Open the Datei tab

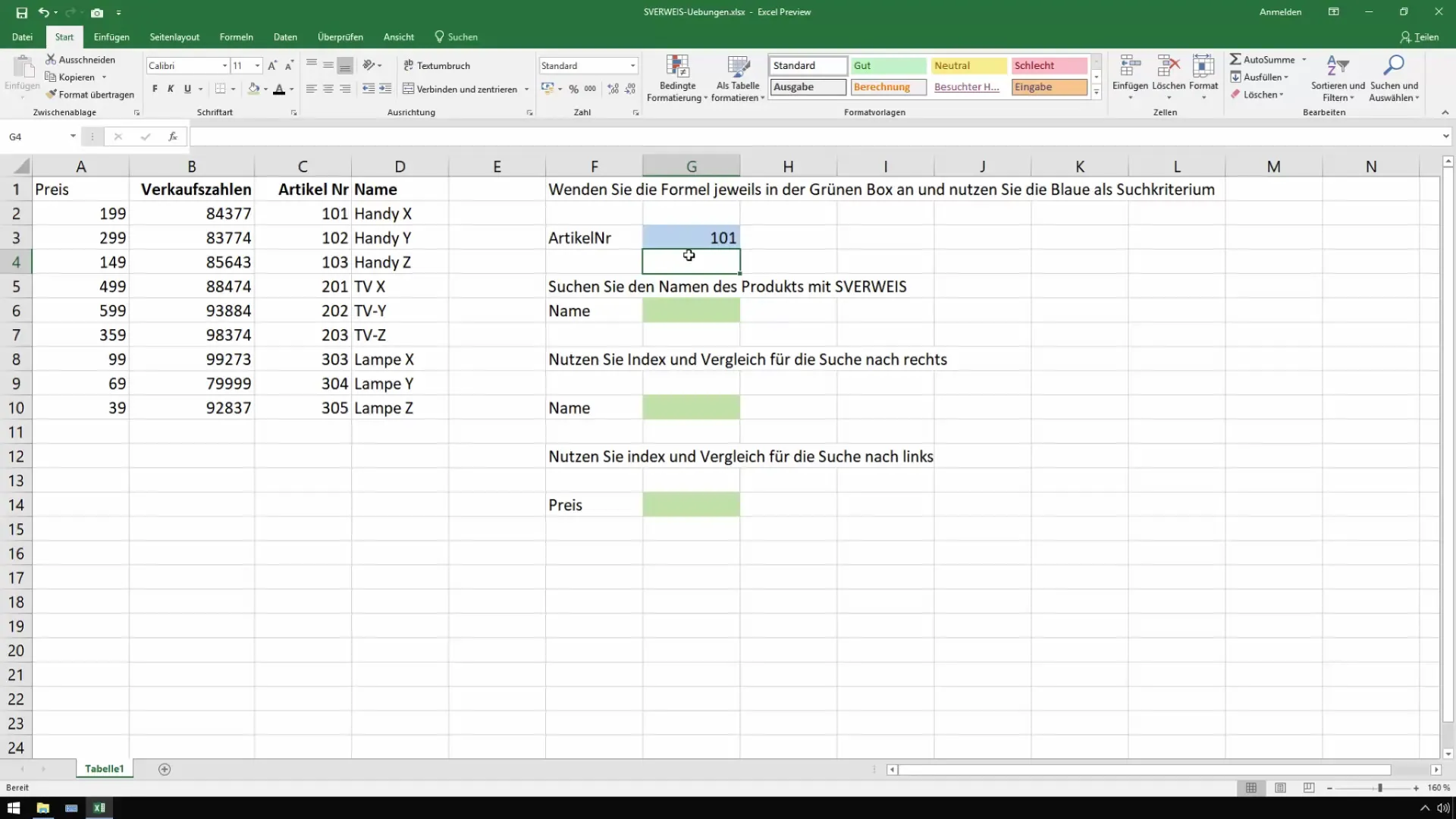click(x=22, y=36)
